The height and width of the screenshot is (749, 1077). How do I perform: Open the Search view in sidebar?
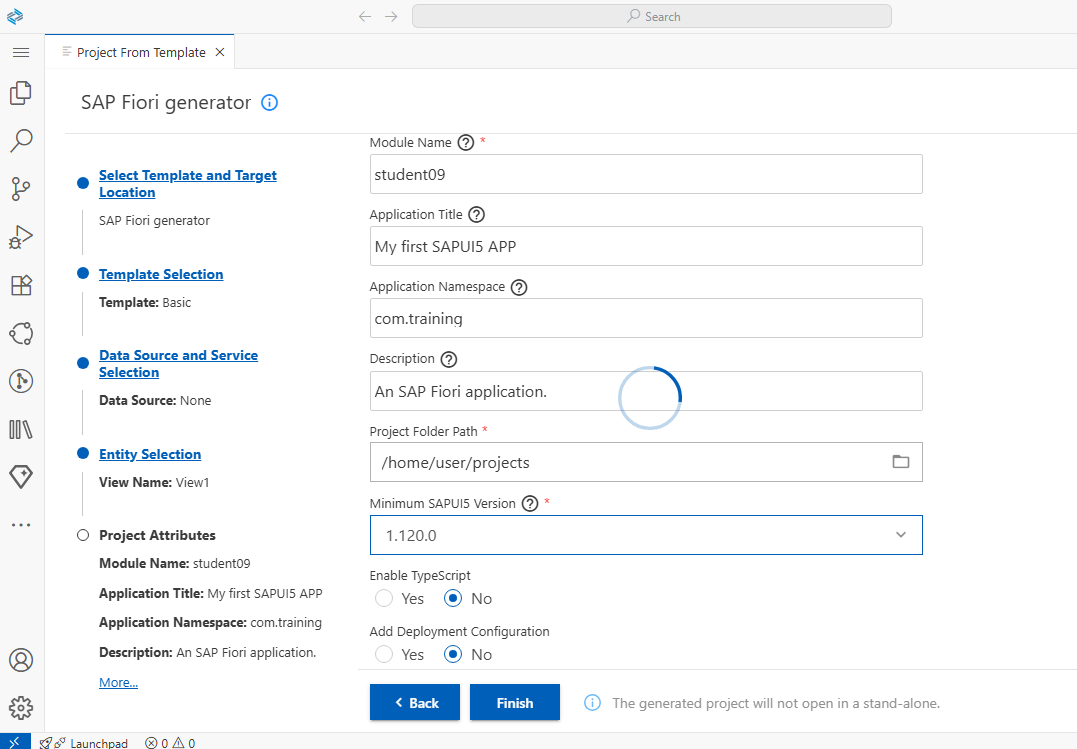(x=21, y=140)
